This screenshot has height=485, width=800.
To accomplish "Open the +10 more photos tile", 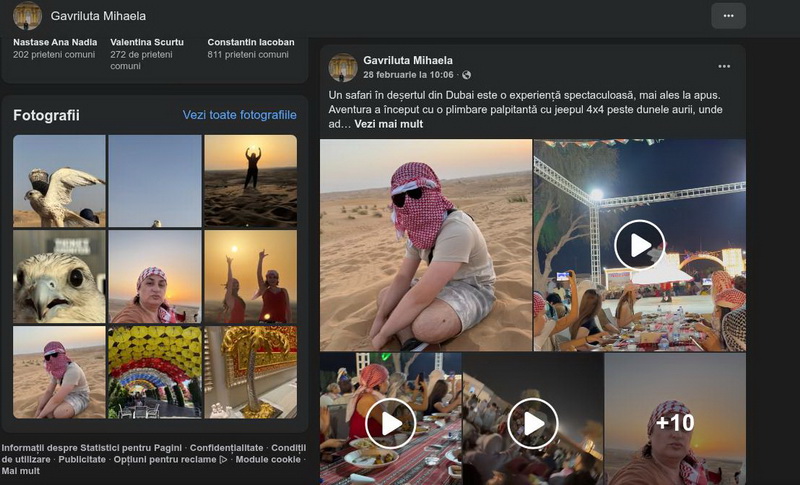I will (674, 422).
